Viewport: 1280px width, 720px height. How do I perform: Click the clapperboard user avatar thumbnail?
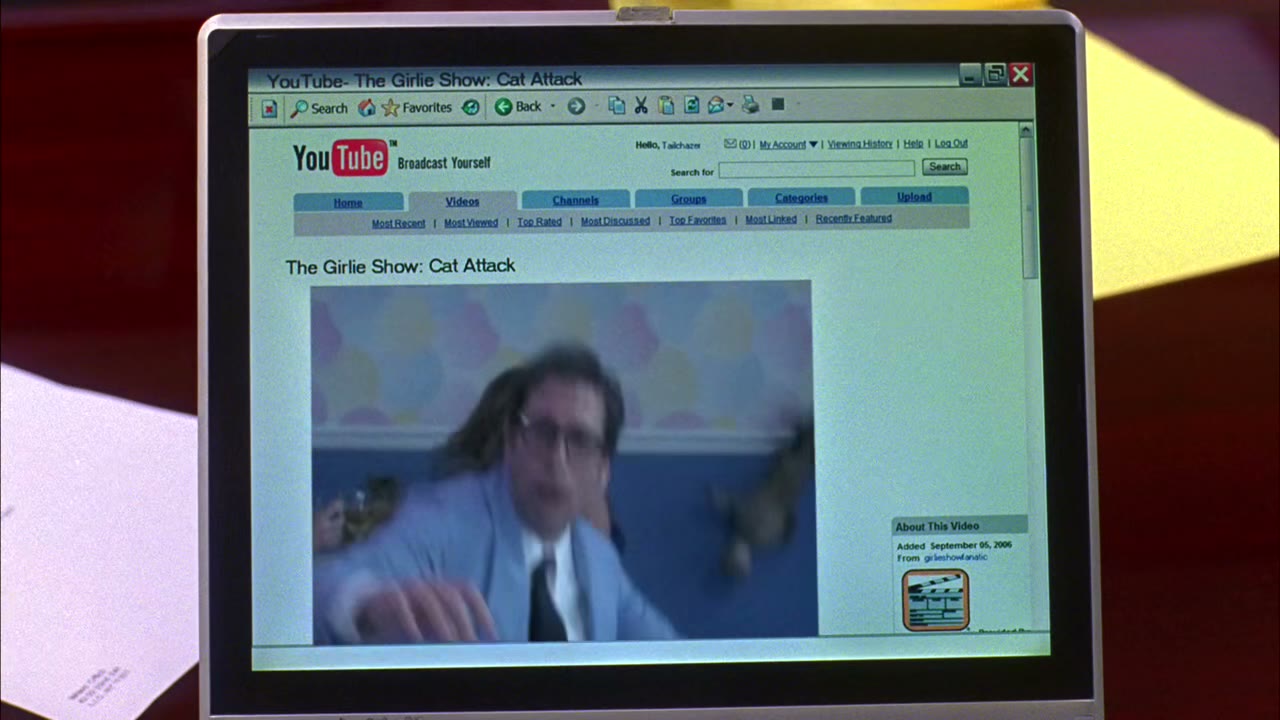coord(935,599)
